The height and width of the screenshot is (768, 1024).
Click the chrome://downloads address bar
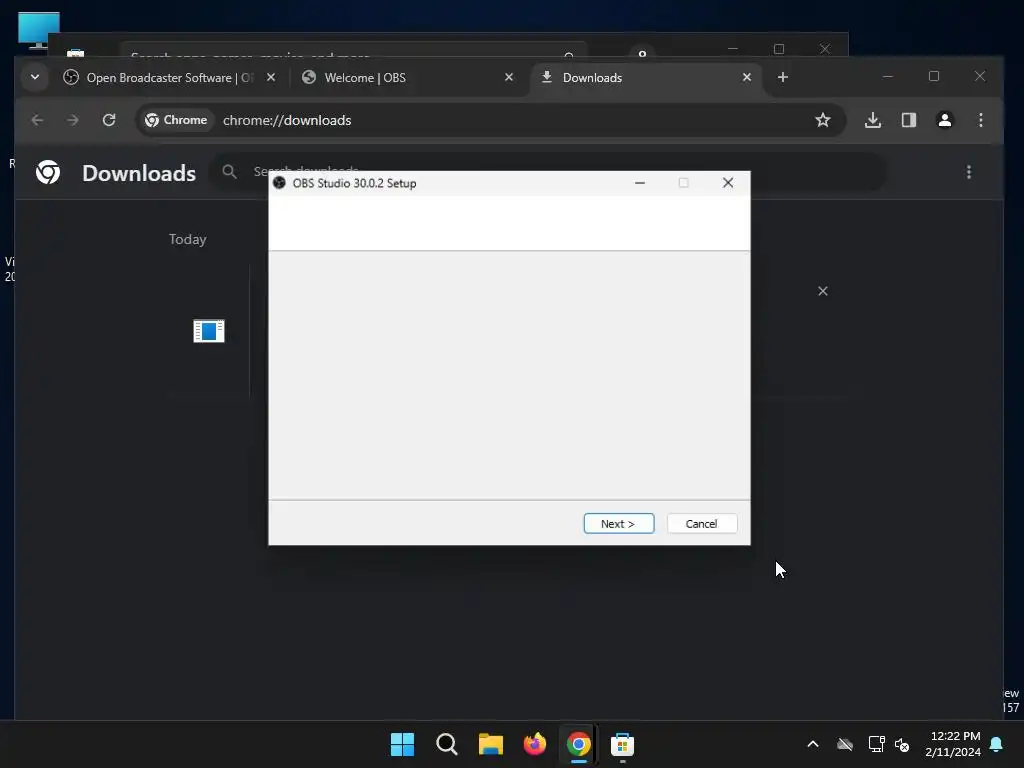pos(490,120)
